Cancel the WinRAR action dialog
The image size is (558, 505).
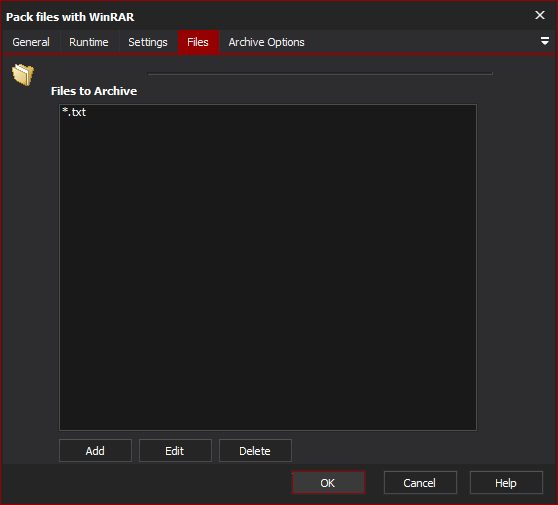(420, 483)
